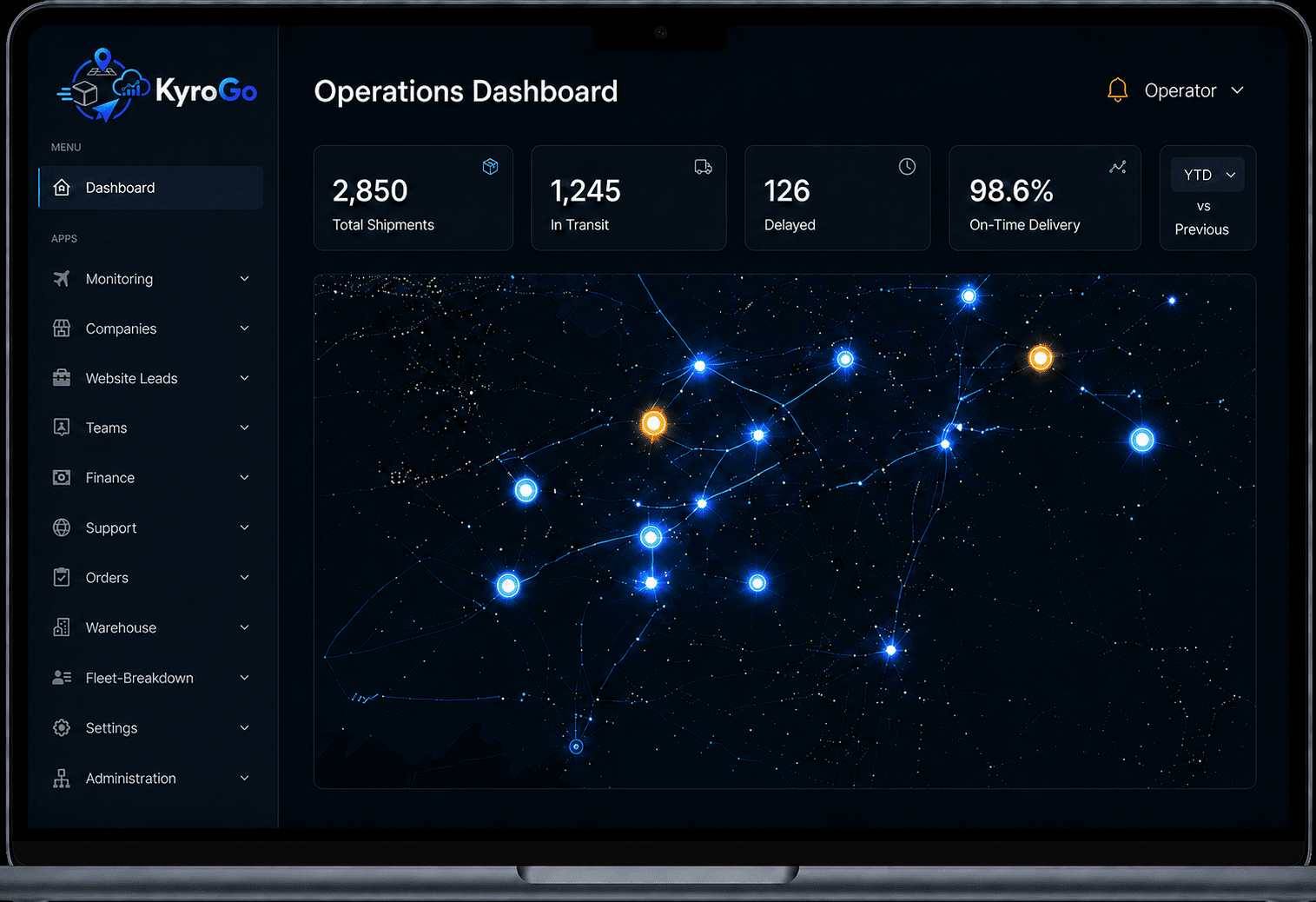The height and width of the screenshot is (902, 1316).
Task: Click the Companies building icon
Action: pyautogui.click(x=62, y=328)
